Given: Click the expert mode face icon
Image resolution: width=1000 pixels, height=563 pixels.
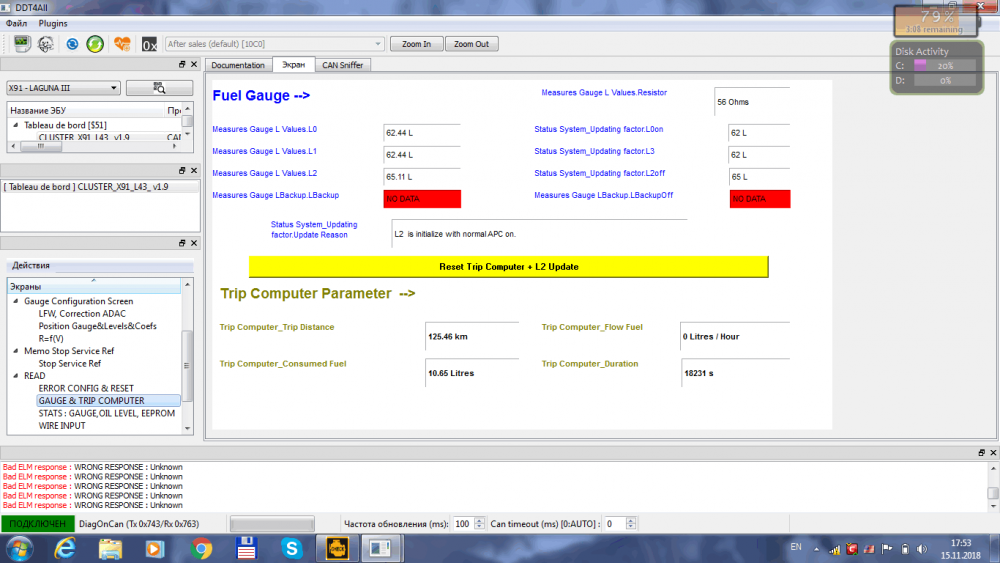Looking at the screenshot, I should 45,43.
